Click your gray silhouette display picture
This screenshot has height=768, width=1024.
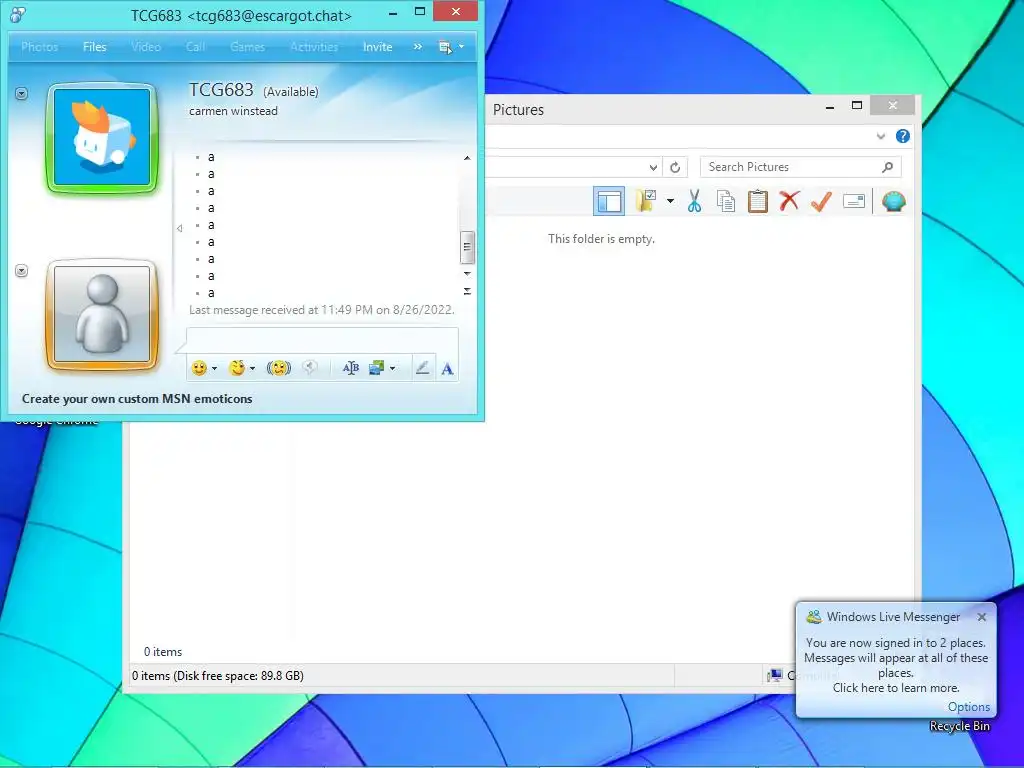coord(103,314)
